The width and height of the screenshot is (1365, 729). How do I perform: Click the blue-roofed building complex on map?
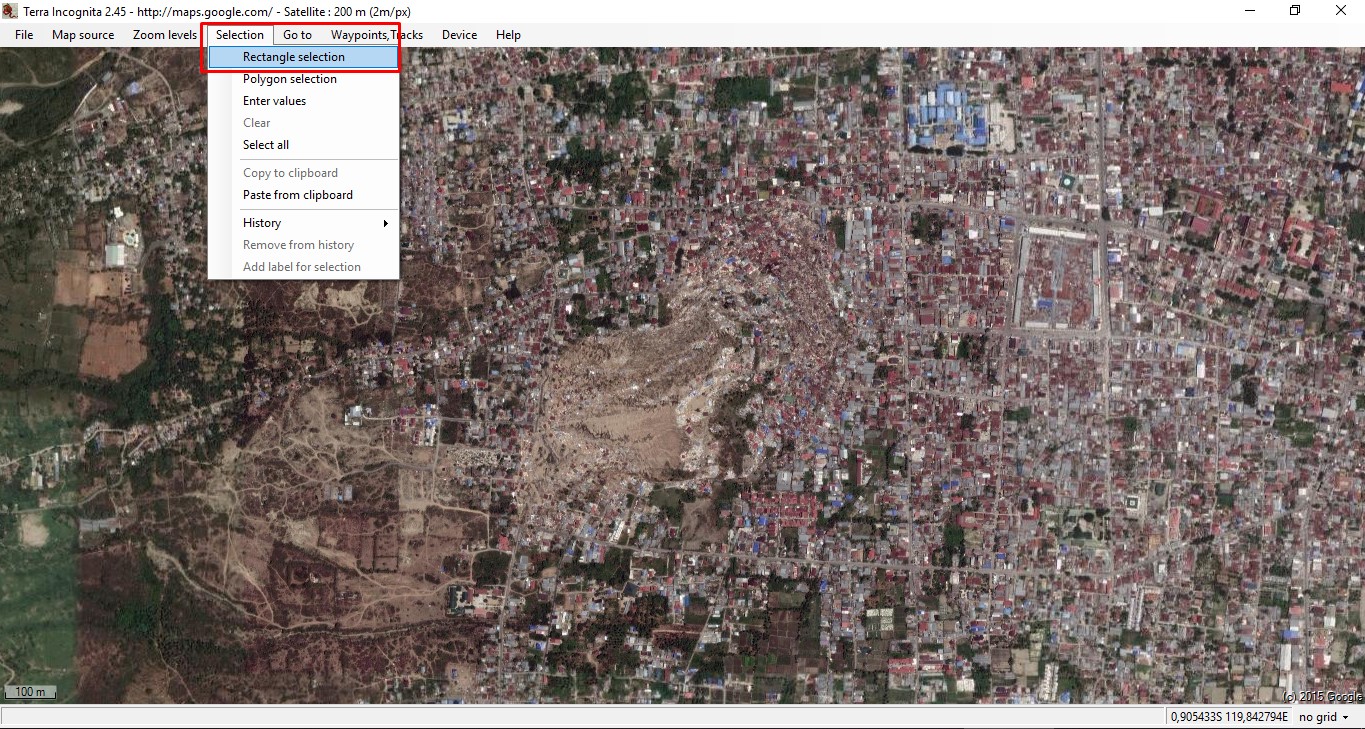[946, 117]
